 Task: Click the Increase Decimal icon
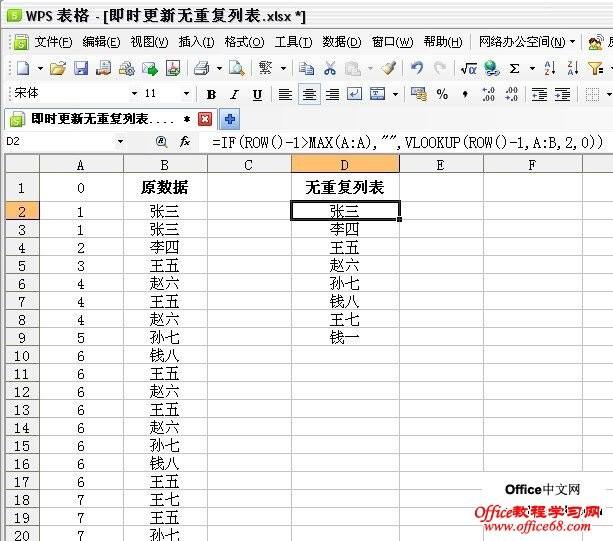click(488, 94)
